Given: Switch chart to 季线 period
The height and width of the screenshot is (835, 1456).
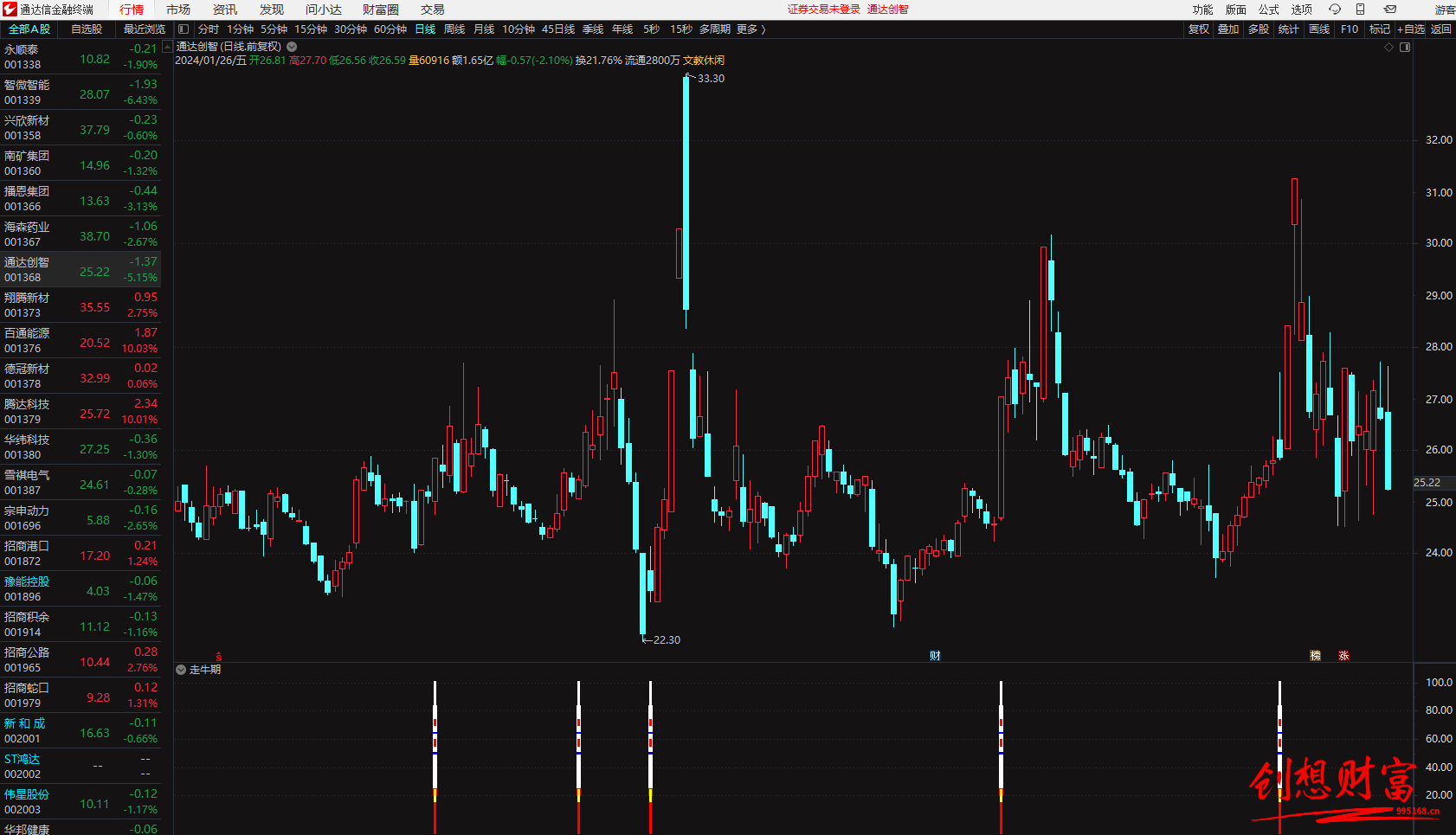Looking at the screenshot, I should [x=593, y=29].
